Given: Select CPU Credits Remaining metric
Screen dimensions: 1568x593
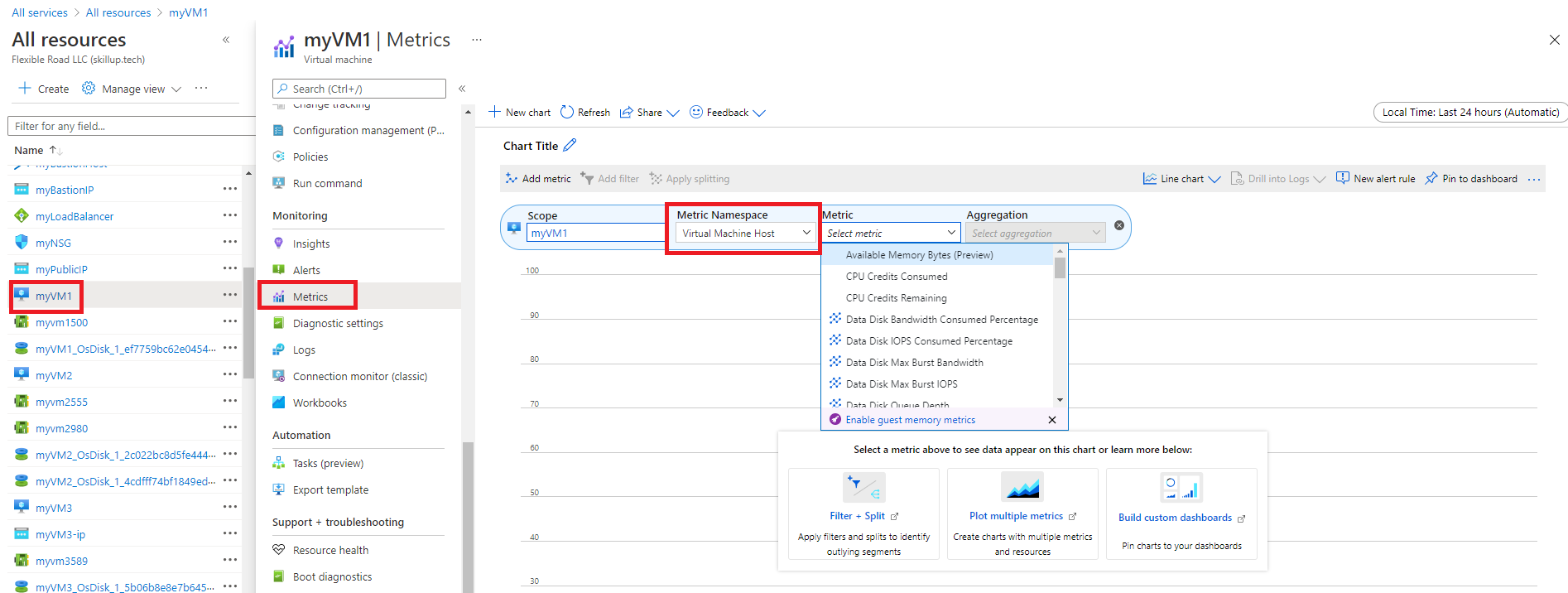Looking at the screenshot, I should point(937,298).
